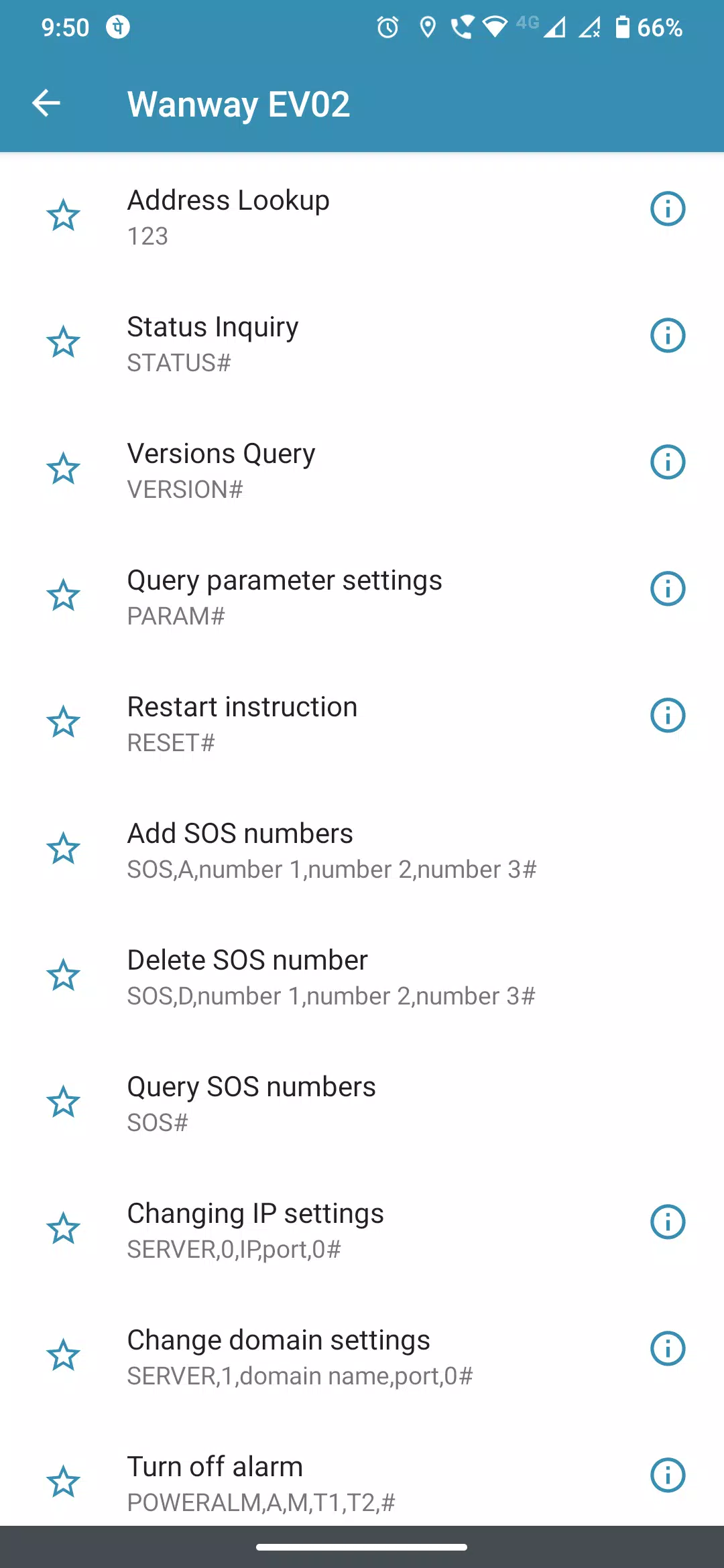
Task: View info for Changing IP settings
Action: [668, 1222]
